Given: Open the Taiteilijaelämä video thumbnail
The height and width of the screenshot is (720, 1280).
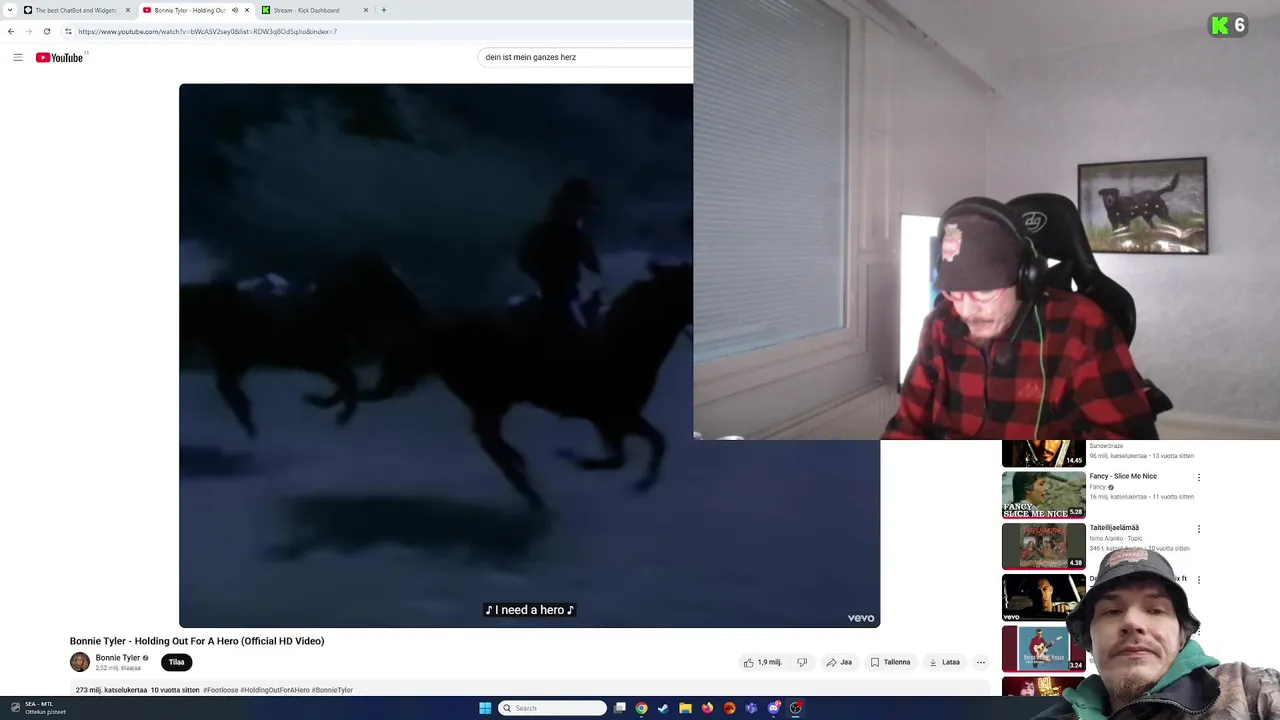Looking at the screenshot, I should coord(1043,546).
